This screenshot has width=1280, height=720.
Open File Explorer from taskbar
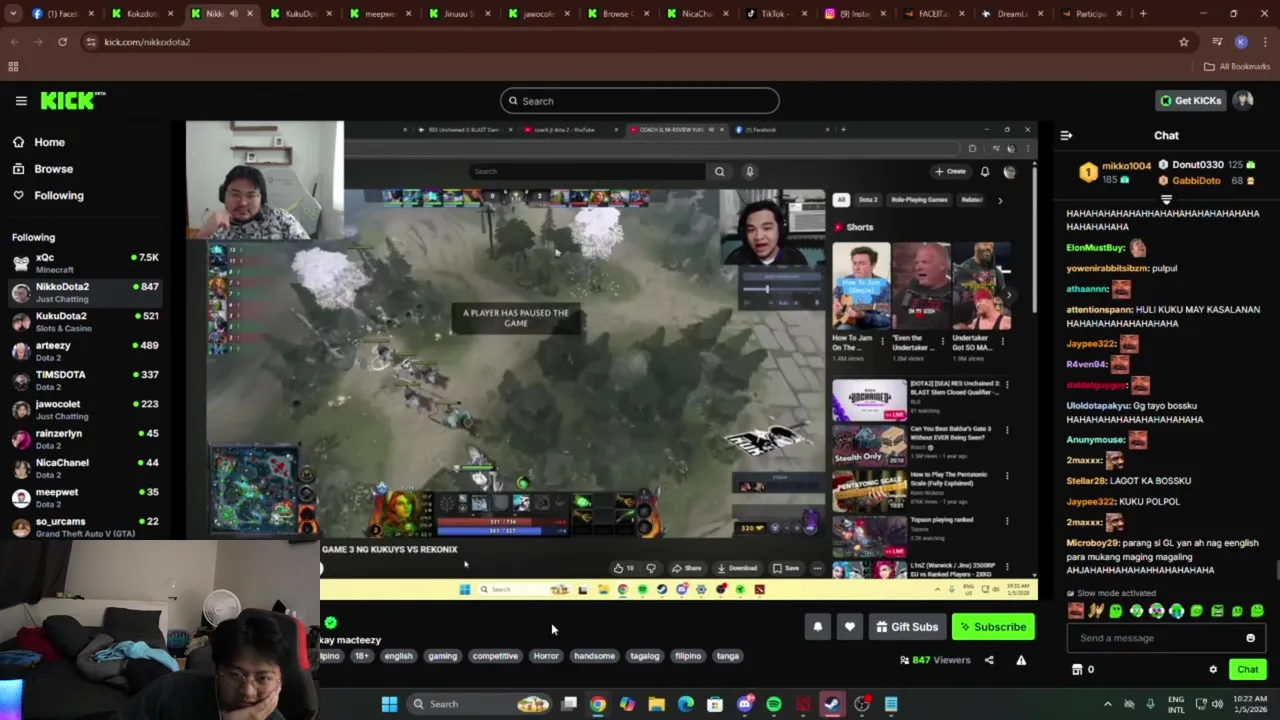click(x=656, y=704)
